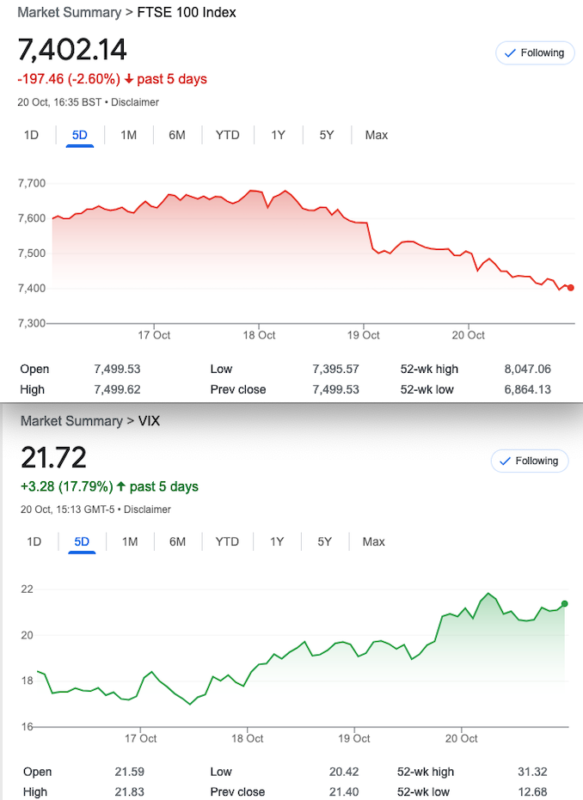Click the FTSE Low value 7,395.57
The height and width of the screenshot is (800, 583).
pos(336,369)
